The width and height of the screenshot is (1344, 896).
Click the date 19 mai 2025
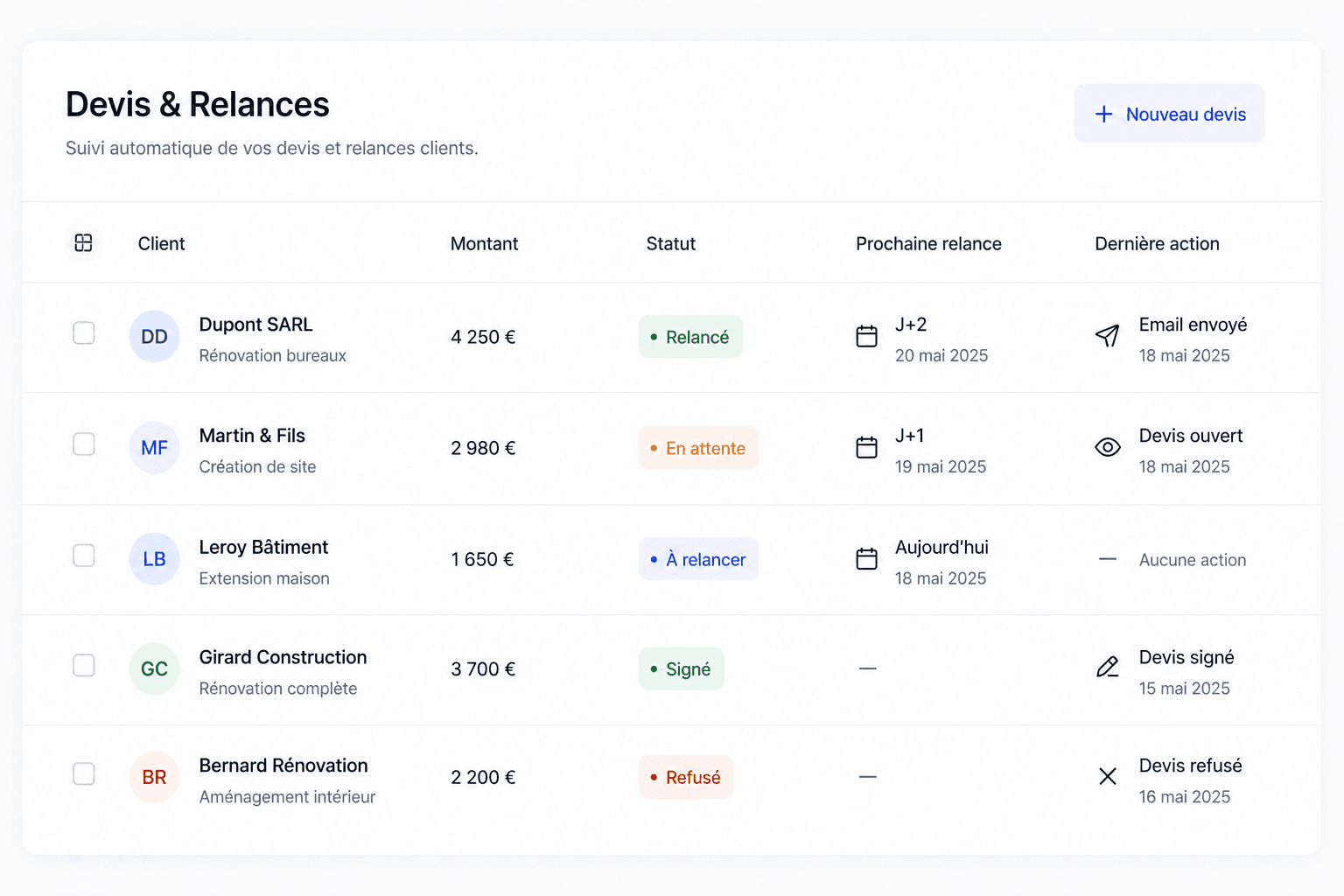(x=941, y=466)
